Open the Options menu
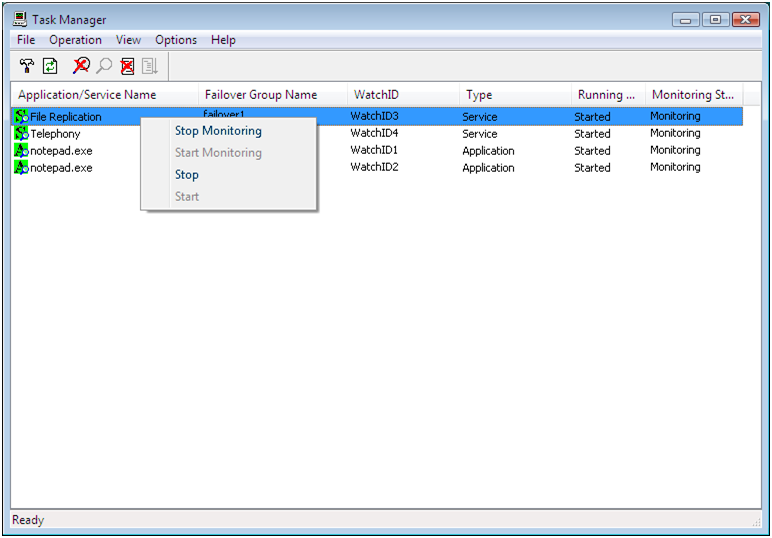This screenshot has height=538, width=772. tap(176, 40)
